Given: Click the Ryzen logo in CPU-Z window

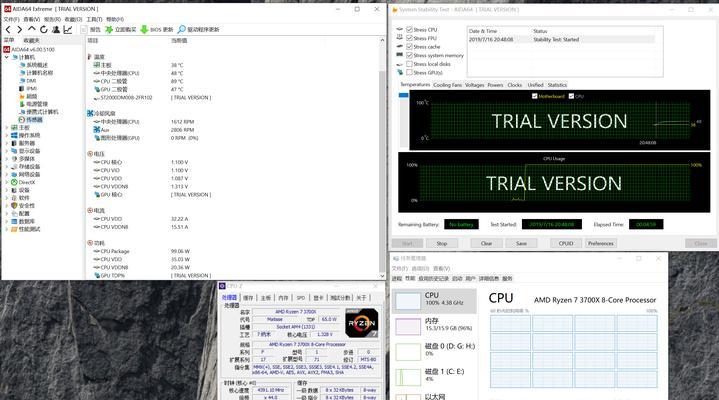Looking at the screenshot, I should pyautogui.click(x=362, y=323).
